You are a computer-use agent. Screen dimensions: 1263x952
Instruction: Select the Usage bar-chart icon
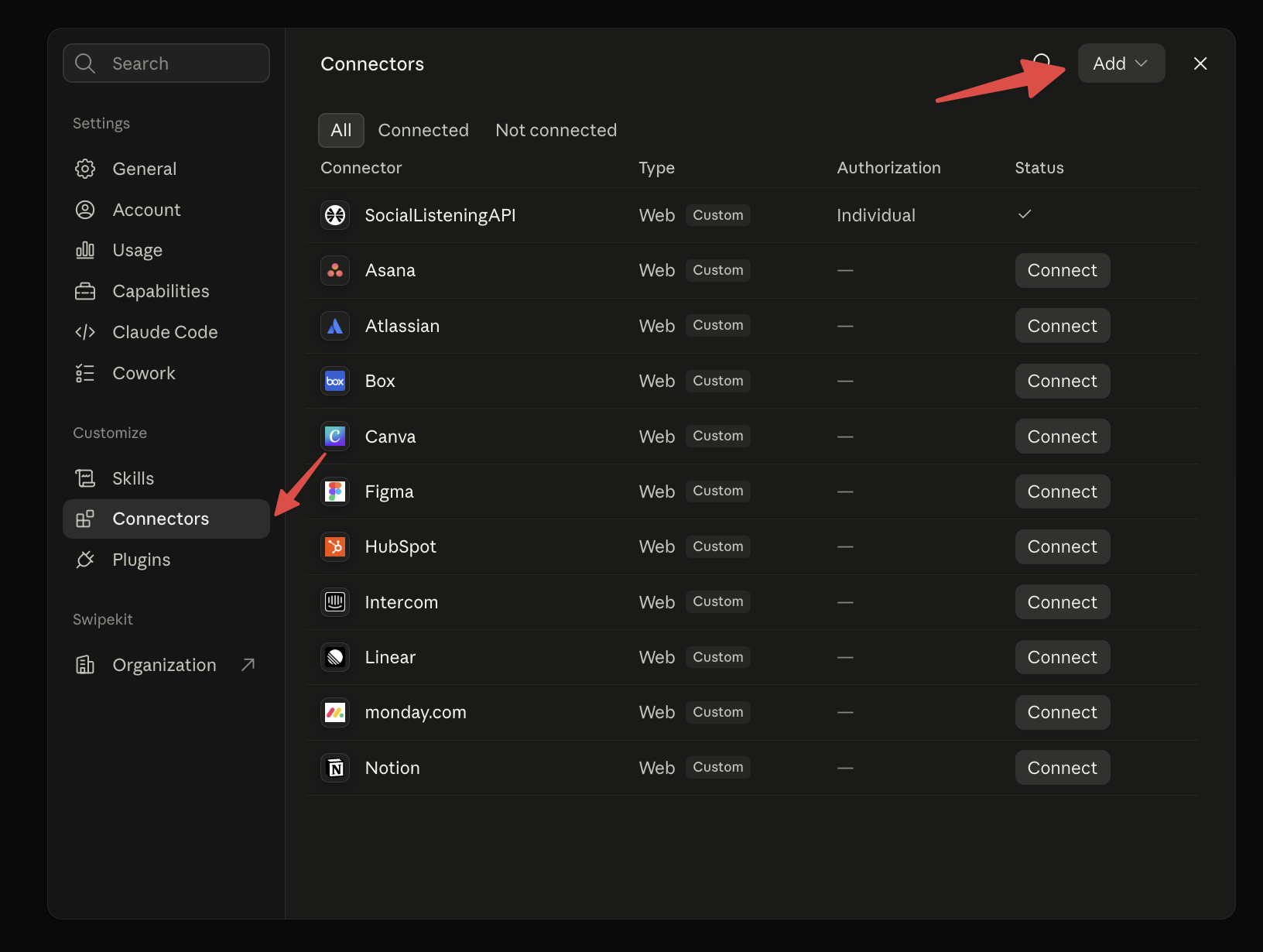[85, 250]
